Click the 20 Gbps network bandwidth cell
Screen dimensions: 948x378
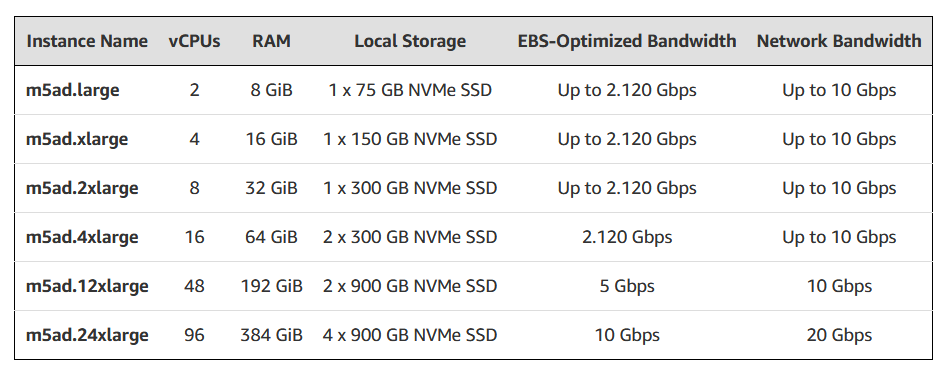pos(839,335)
